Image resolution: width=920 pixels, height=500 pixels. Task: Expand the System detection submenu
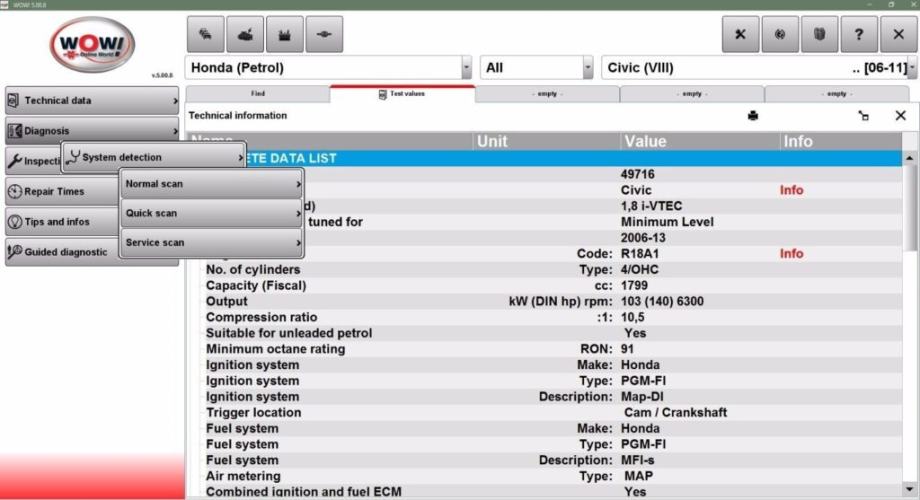click(x=154, y=157)
